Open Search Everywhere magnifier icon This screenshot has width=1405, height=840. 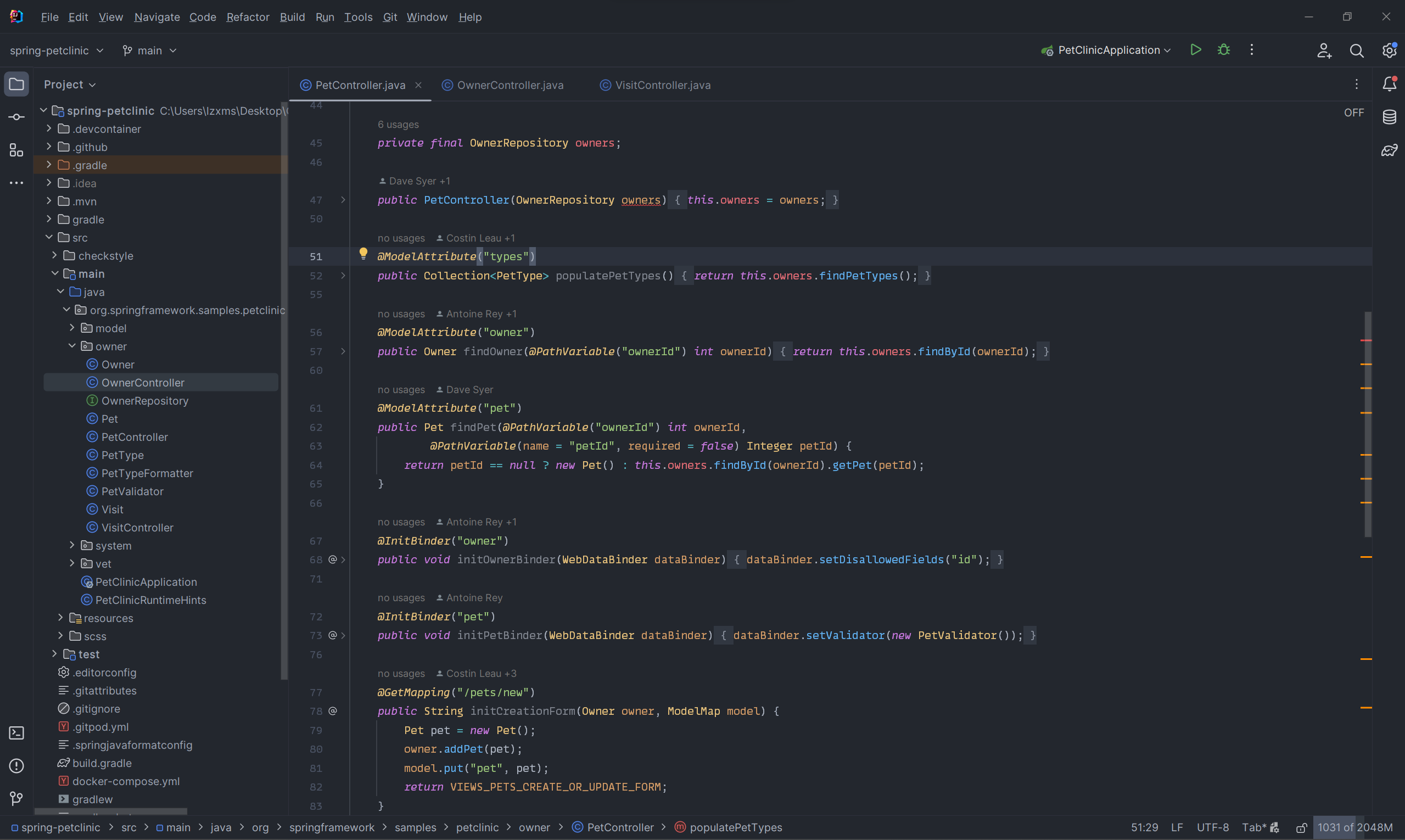point(1356,51)
